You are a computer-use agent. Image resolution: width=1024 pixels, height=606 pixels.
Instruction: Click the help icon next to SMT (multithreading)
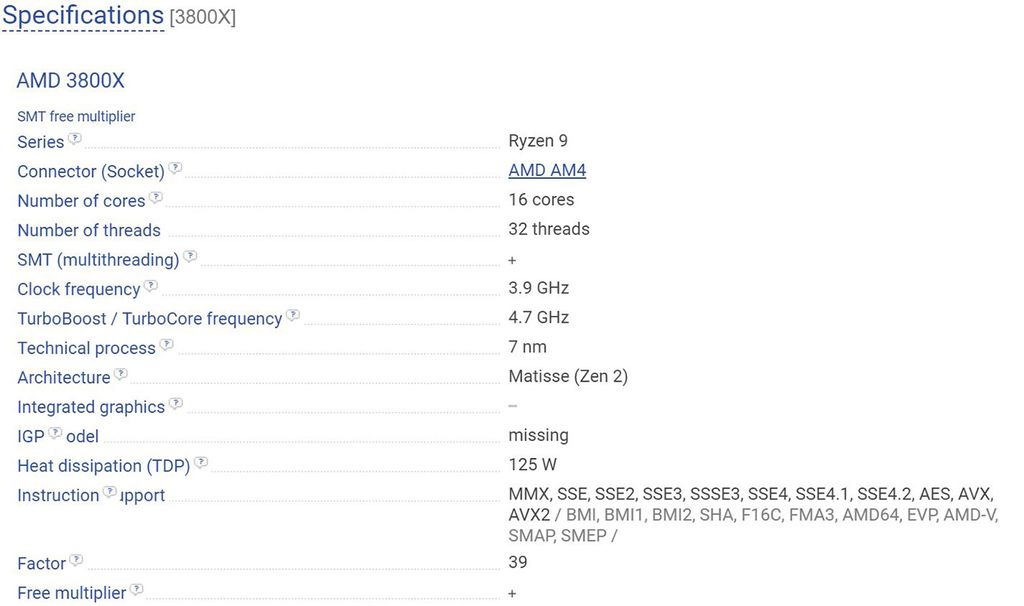pyautogui.click(x=190, y=257)
